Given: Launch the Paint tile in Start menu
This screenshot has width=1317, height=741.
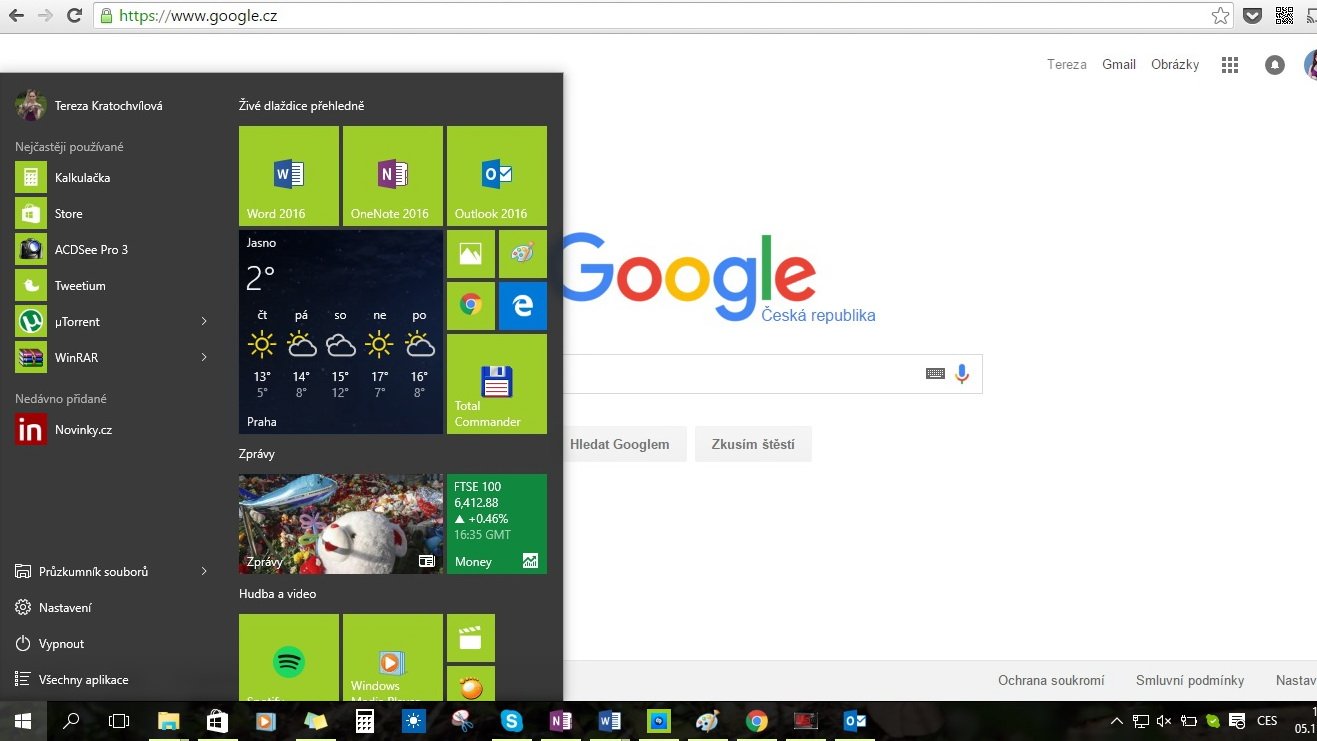Looking at the screenshot, I should coord(523,254).
